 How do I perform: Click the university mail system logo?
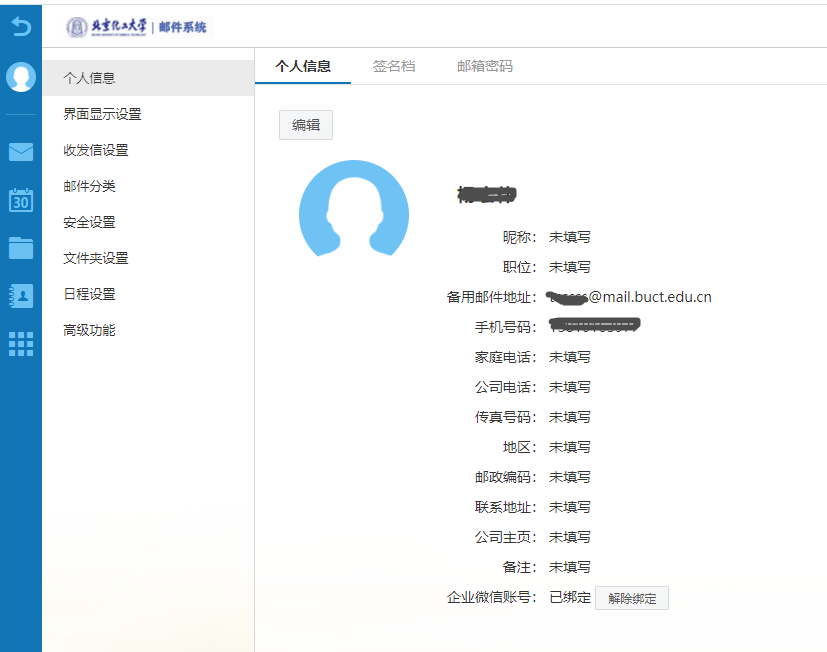click(136, 27)
